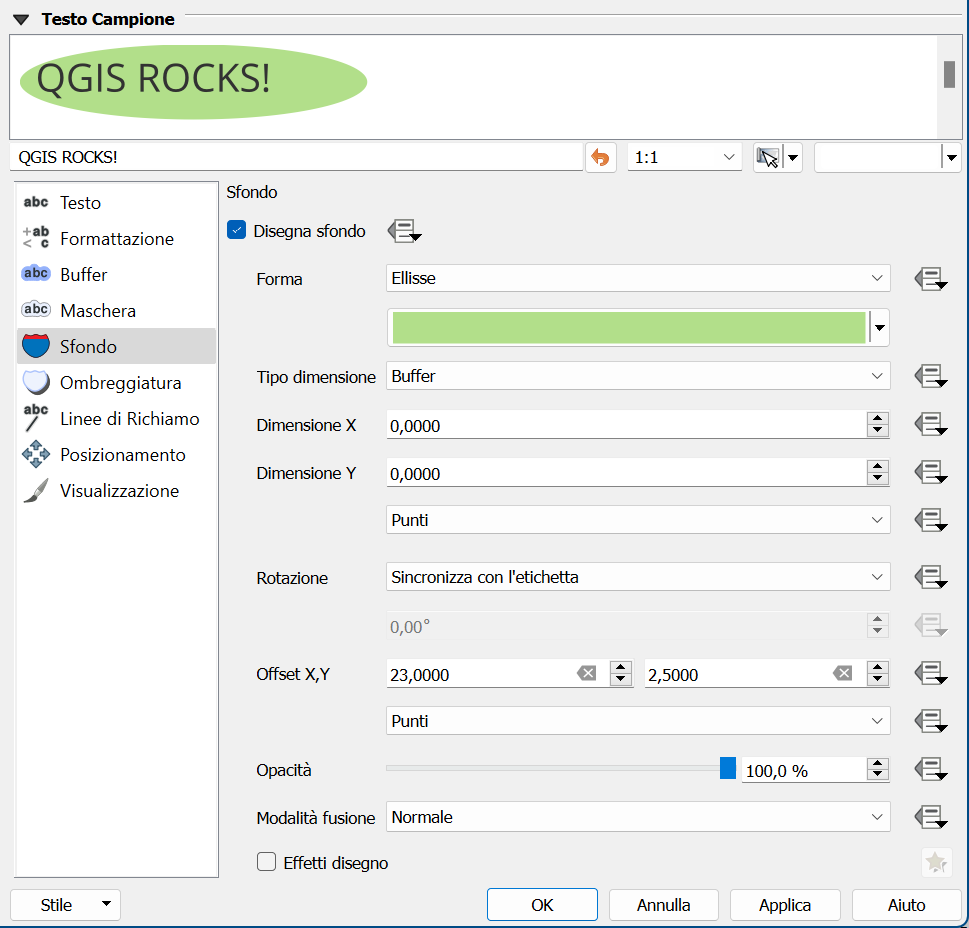The width and height of the screenshot is (969, 928).
Task: Open the Visualizzazione section
Action: (x=116, y=491)
